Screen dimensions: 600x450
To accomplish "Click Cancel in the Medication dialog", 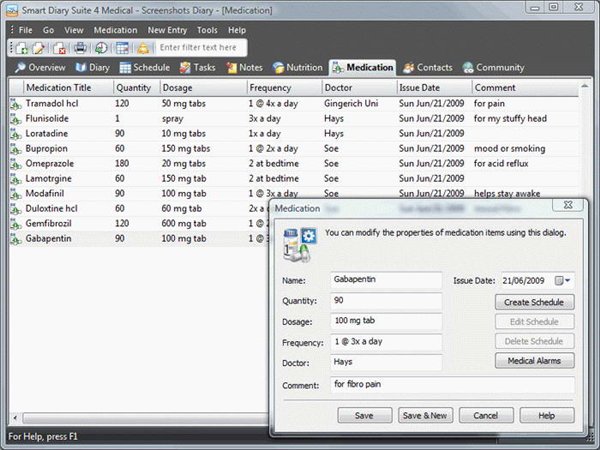I will [x=486, y=416].
